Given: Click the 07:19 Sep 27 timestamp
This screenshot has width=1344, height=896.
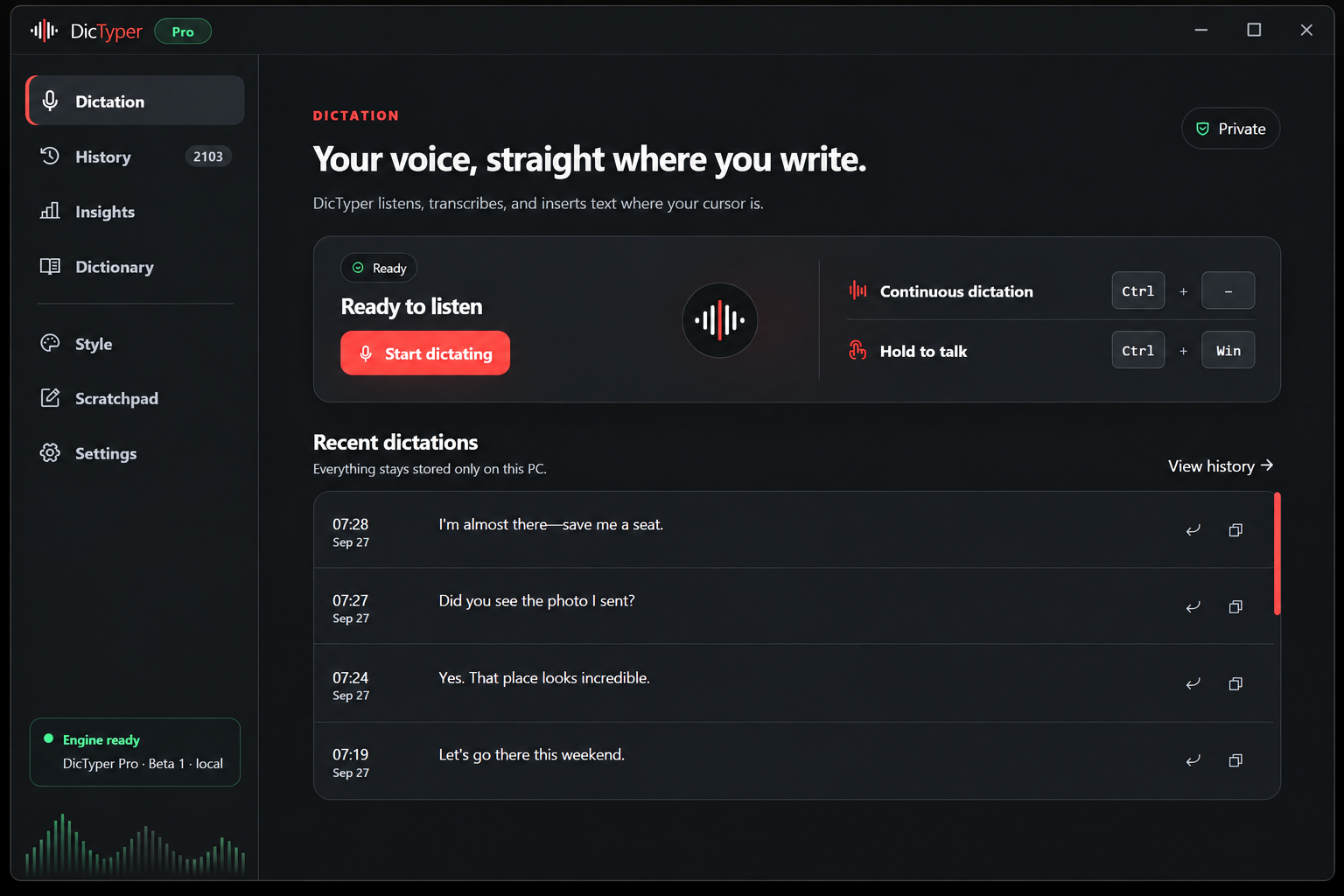Looking at the screenshot, I should [x=351, y=762].
